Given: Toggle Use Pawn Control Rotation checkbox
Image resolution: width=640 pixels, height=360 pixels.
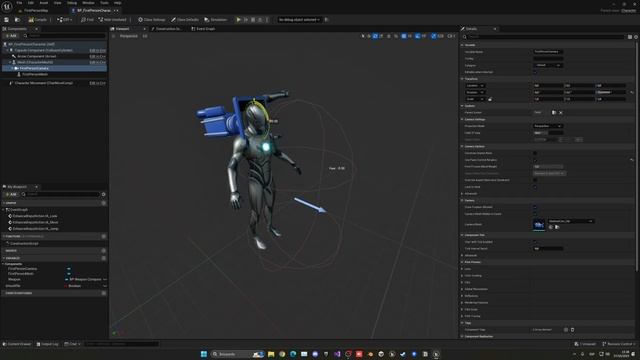Looking at the screenshot, I should pos(535,160).
